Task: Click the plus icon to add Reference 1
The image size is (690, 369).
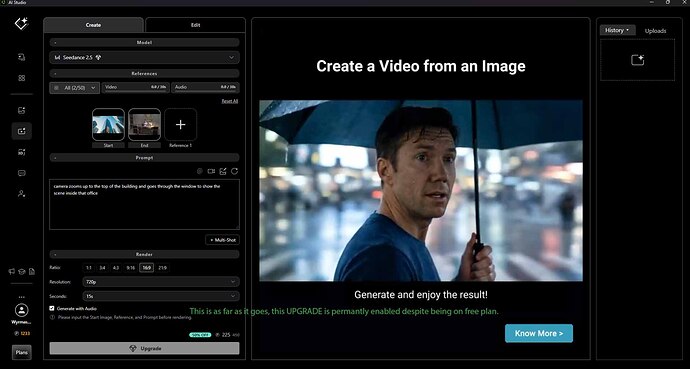Action: (x=180, y=124)
